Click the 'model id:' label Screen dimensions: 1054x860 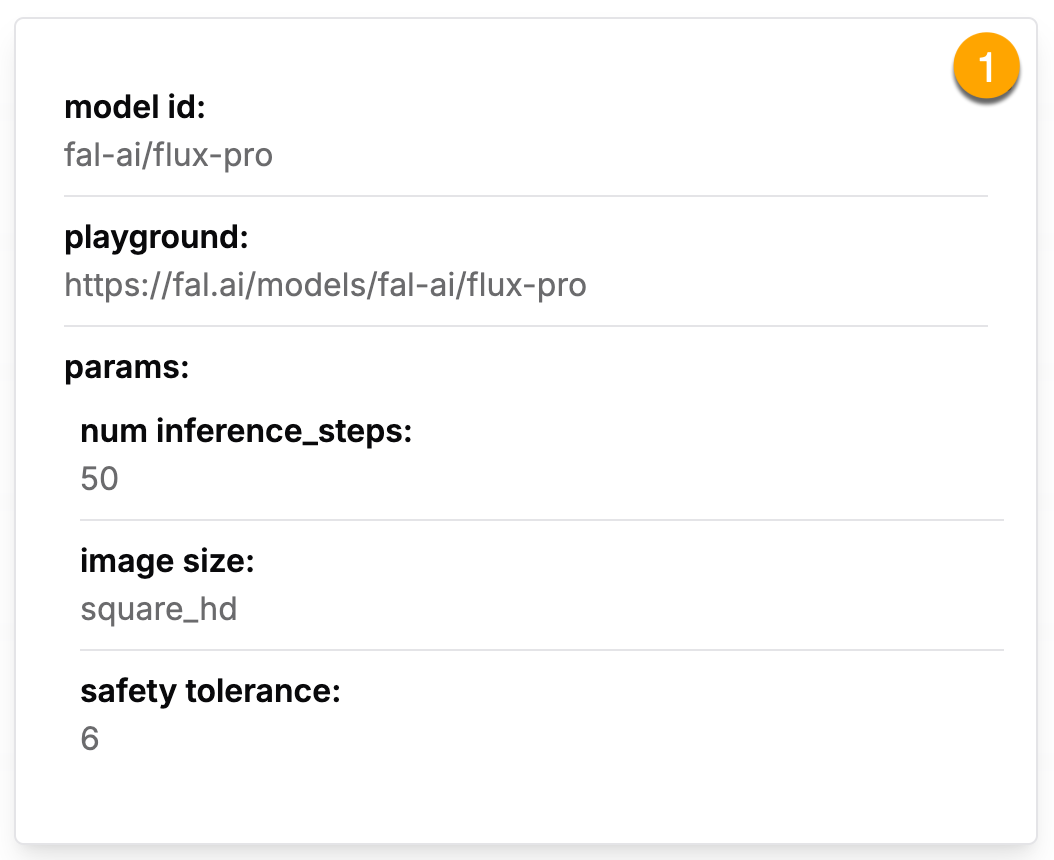(x=134, y=107)
